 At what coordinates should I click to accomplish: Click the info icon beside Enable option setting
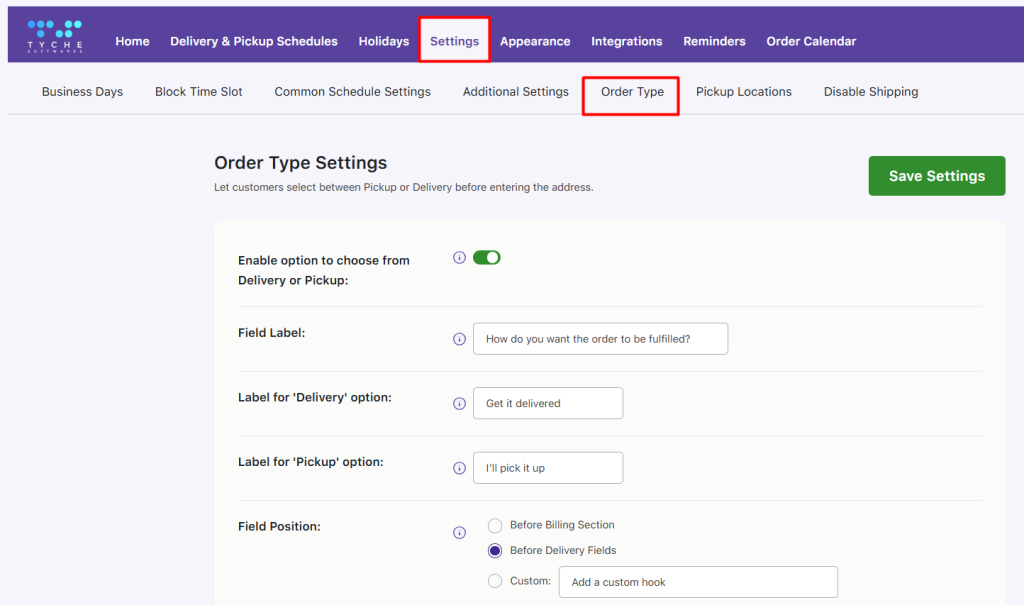[459, 257]
